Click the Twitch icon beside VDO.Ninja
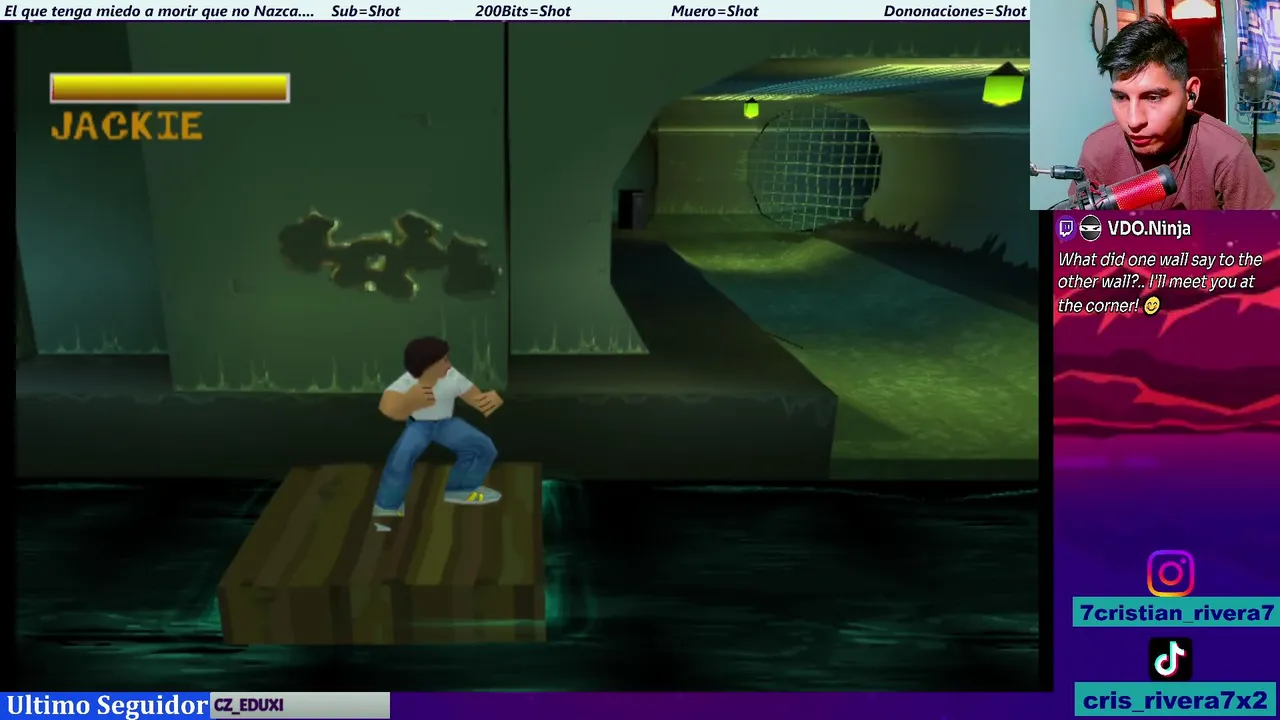 [x=1066, y=229]
